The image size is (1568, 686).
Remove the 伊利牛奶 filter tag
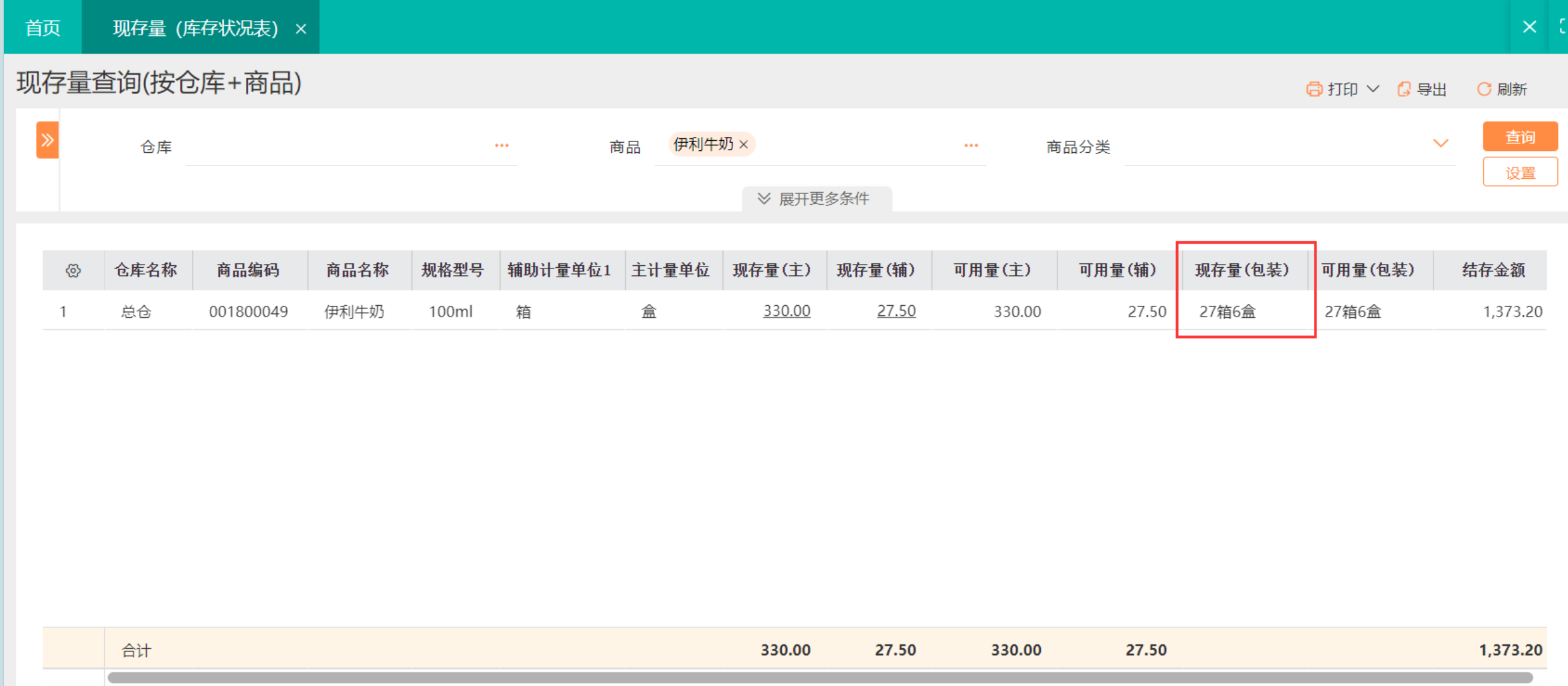pos(744,145)
